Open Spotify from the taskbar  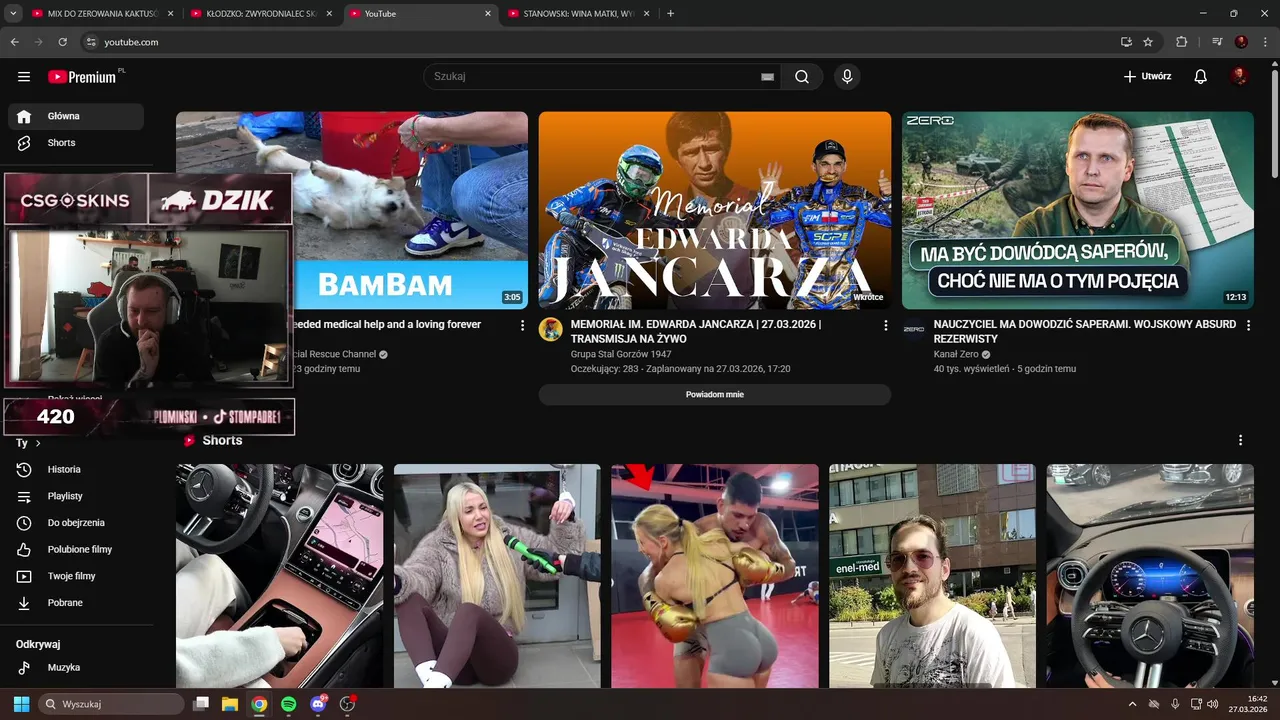pos(288,704)
